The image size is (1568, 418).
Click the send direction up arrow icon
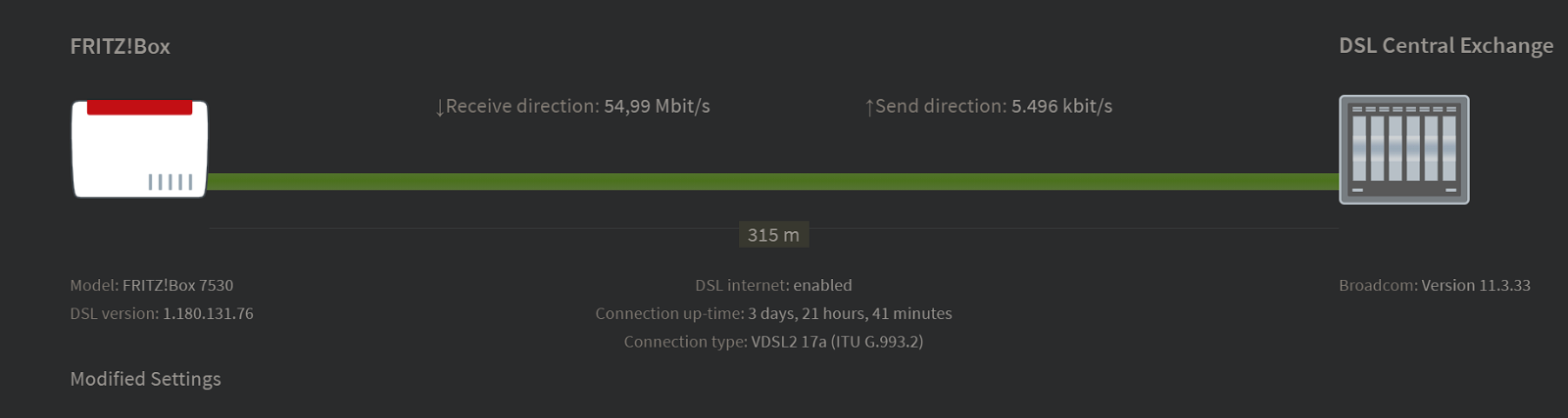click(869, 108)
